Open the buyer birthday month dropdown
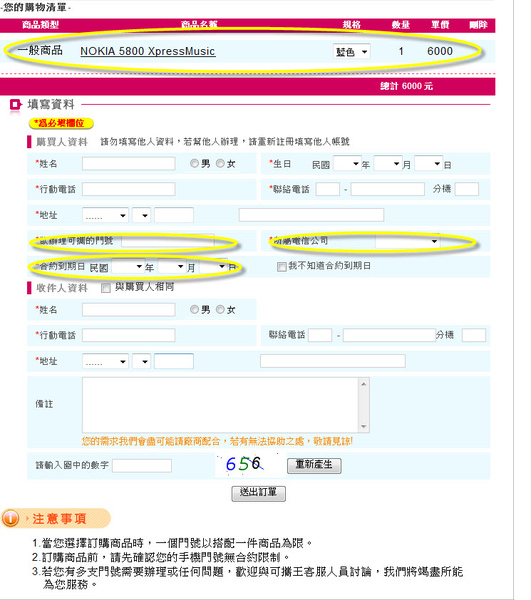The image size is (531, 600). pyautogui.click(x=388, y=164)
